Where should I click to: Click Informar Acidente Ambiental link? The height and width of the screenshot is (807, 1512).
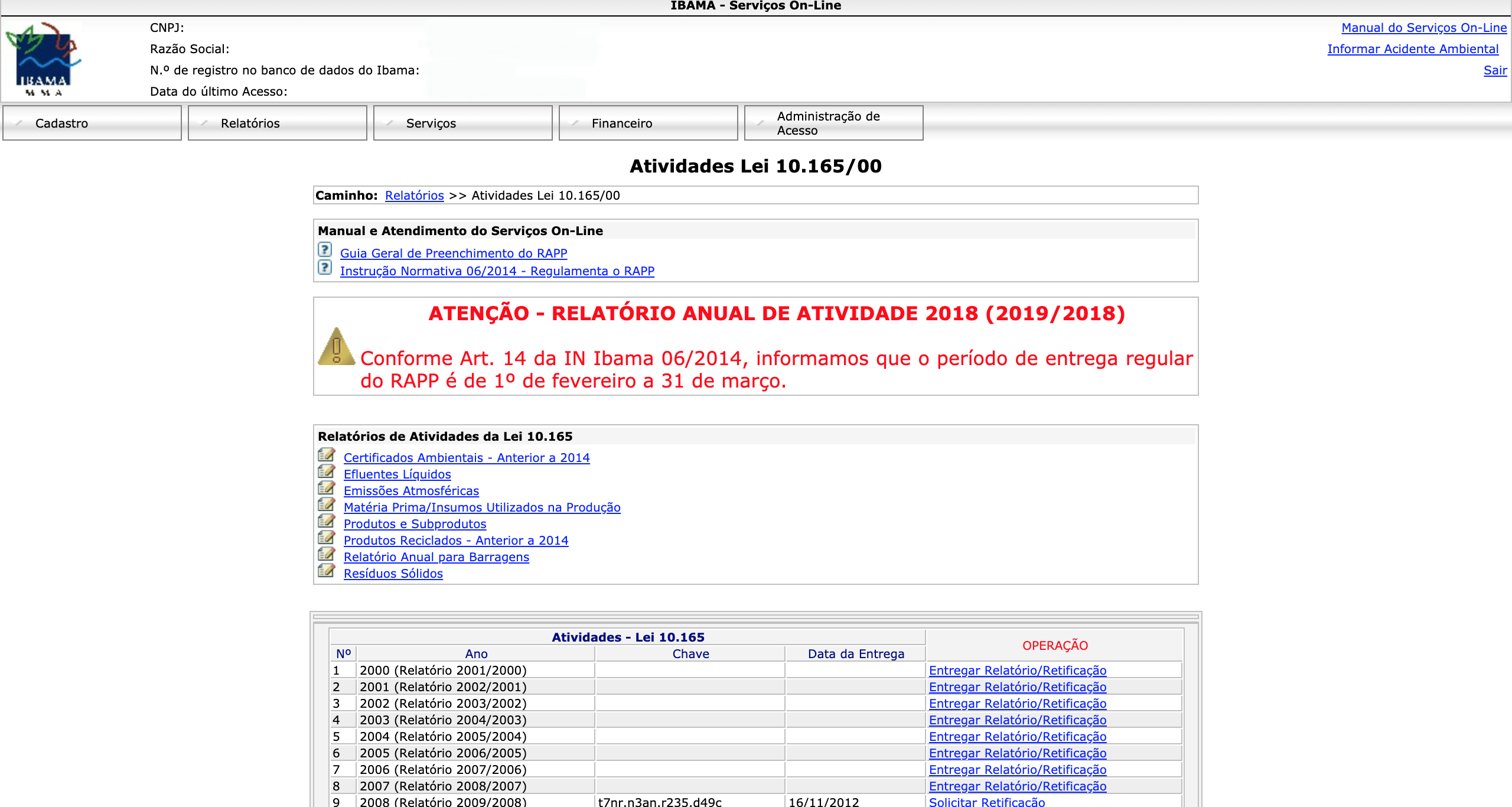tap(1413, 49)
